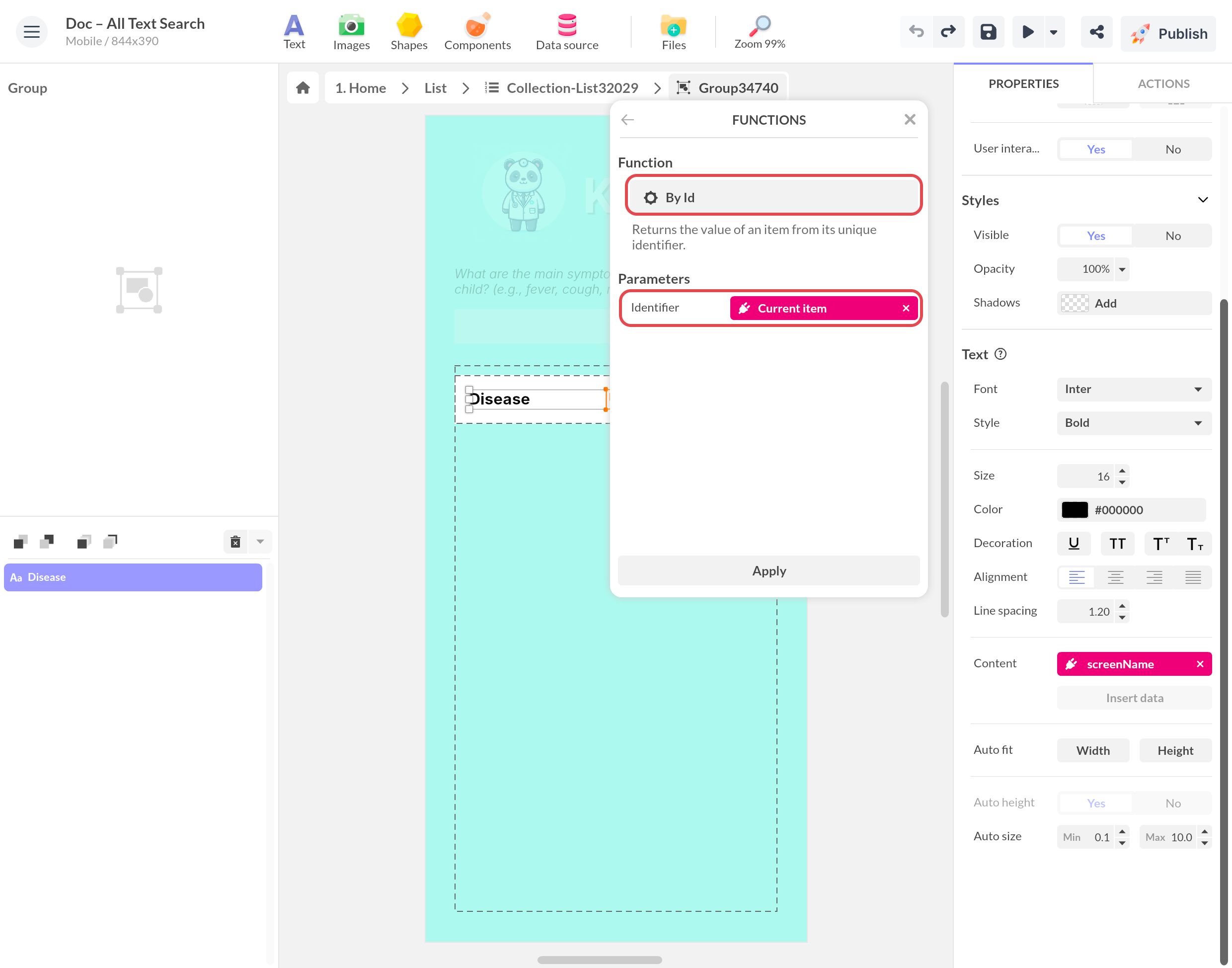The height and width of the screenshot is (968, 1232).
Task: Click the undo arrow
Action: point(916,32)
